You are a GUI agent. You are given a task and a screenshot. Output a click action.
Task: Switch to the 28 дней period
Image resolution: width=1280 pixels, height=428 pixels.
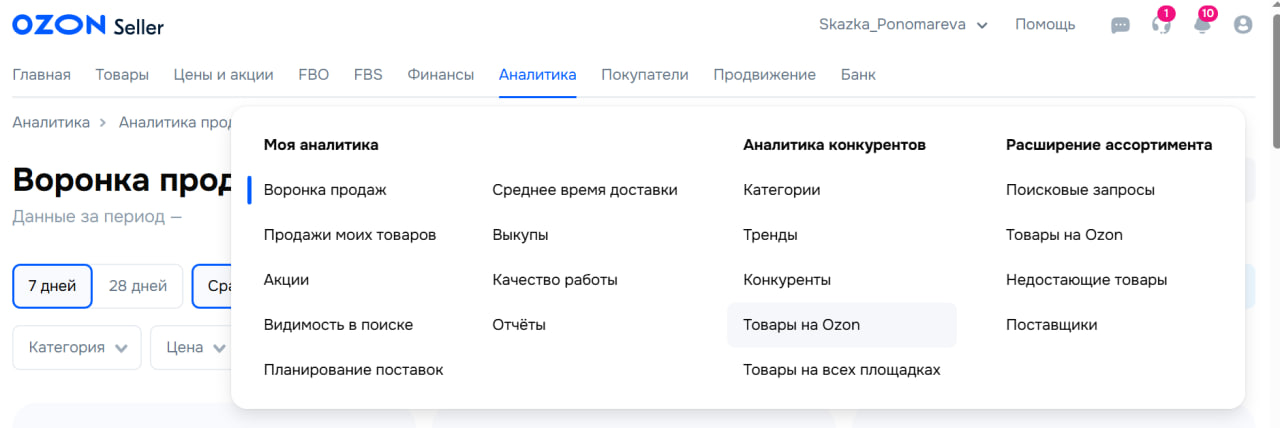click(137, 286)
